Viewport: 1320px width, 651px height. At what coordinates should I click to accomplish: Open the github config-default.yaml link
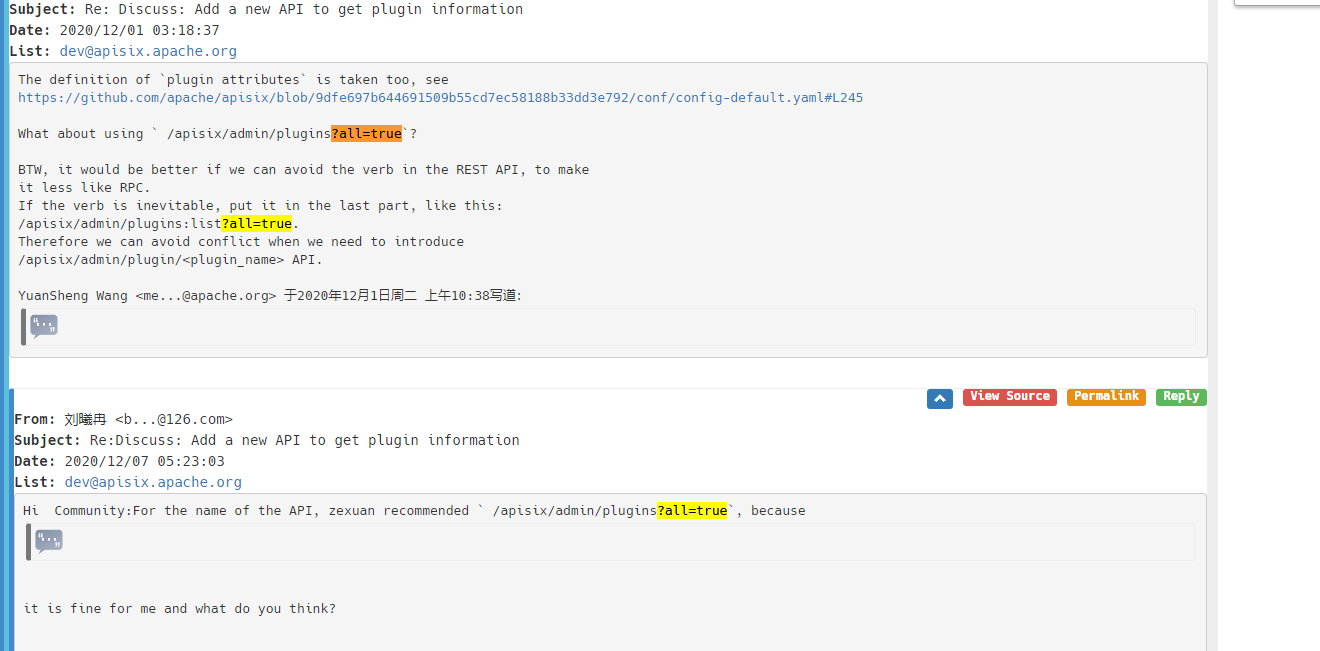pyautogui.click(x=440, y=98)
